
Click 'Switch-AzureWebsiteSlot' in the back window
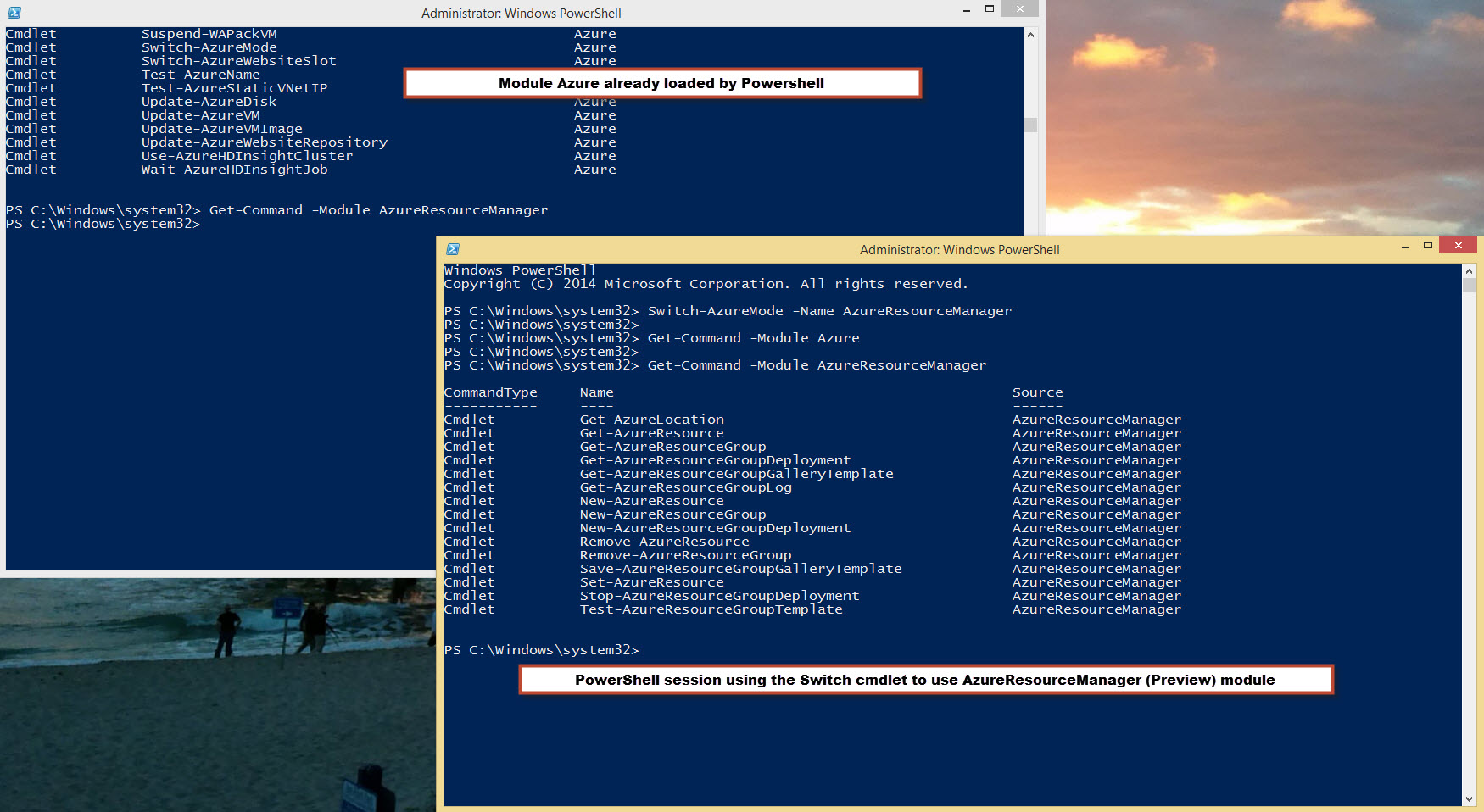239,61
